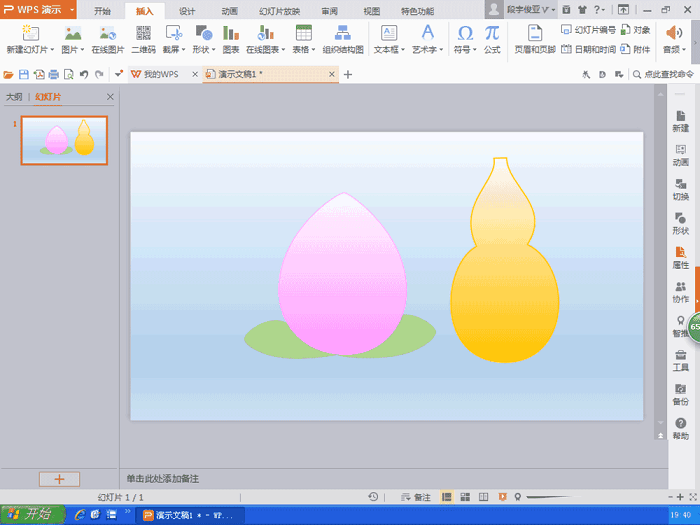Image resolution: width=700 pixels, height=525 pixels.
Task: Switch to the 设计 design ribbon tab
Action: (186, 11)
